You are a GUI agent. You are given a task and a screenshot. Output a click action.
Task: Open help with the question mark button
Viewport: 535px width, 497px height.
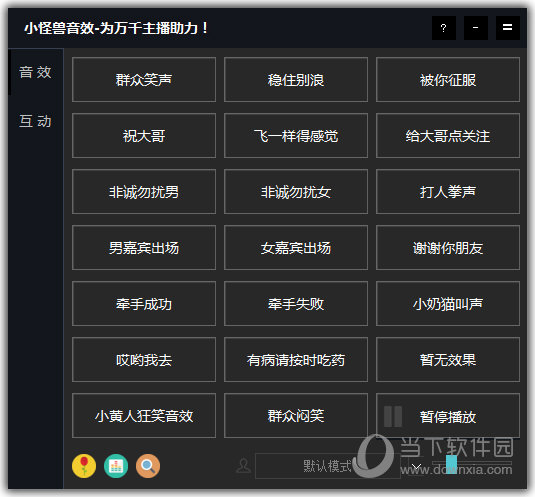(444, 28)
